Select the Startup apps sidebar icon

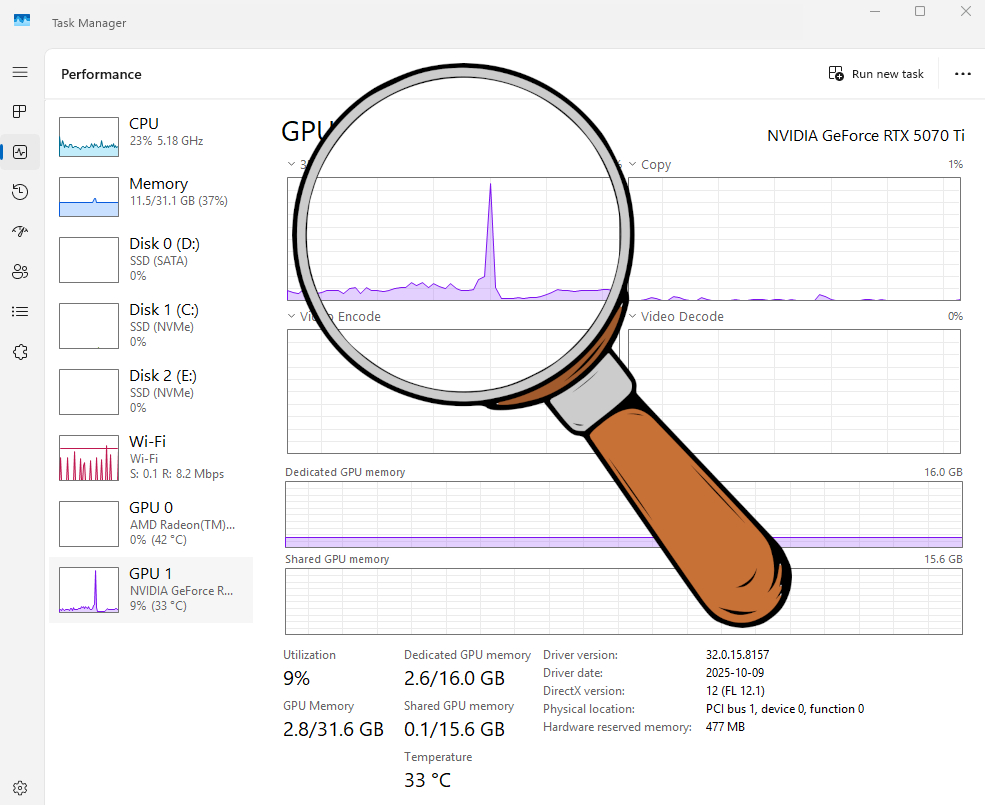pos(20,231)
